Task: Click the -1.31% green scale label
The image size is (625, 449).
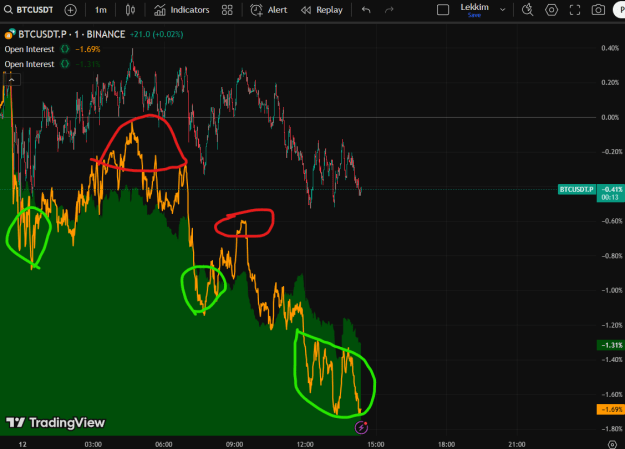Action: coord(611,345)
